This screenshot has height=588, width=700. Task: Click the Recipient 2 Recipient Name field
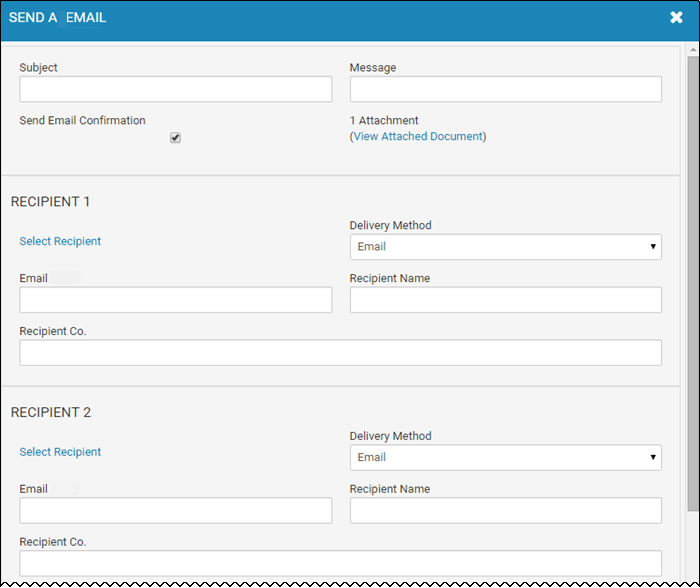(x=505, y=510)
